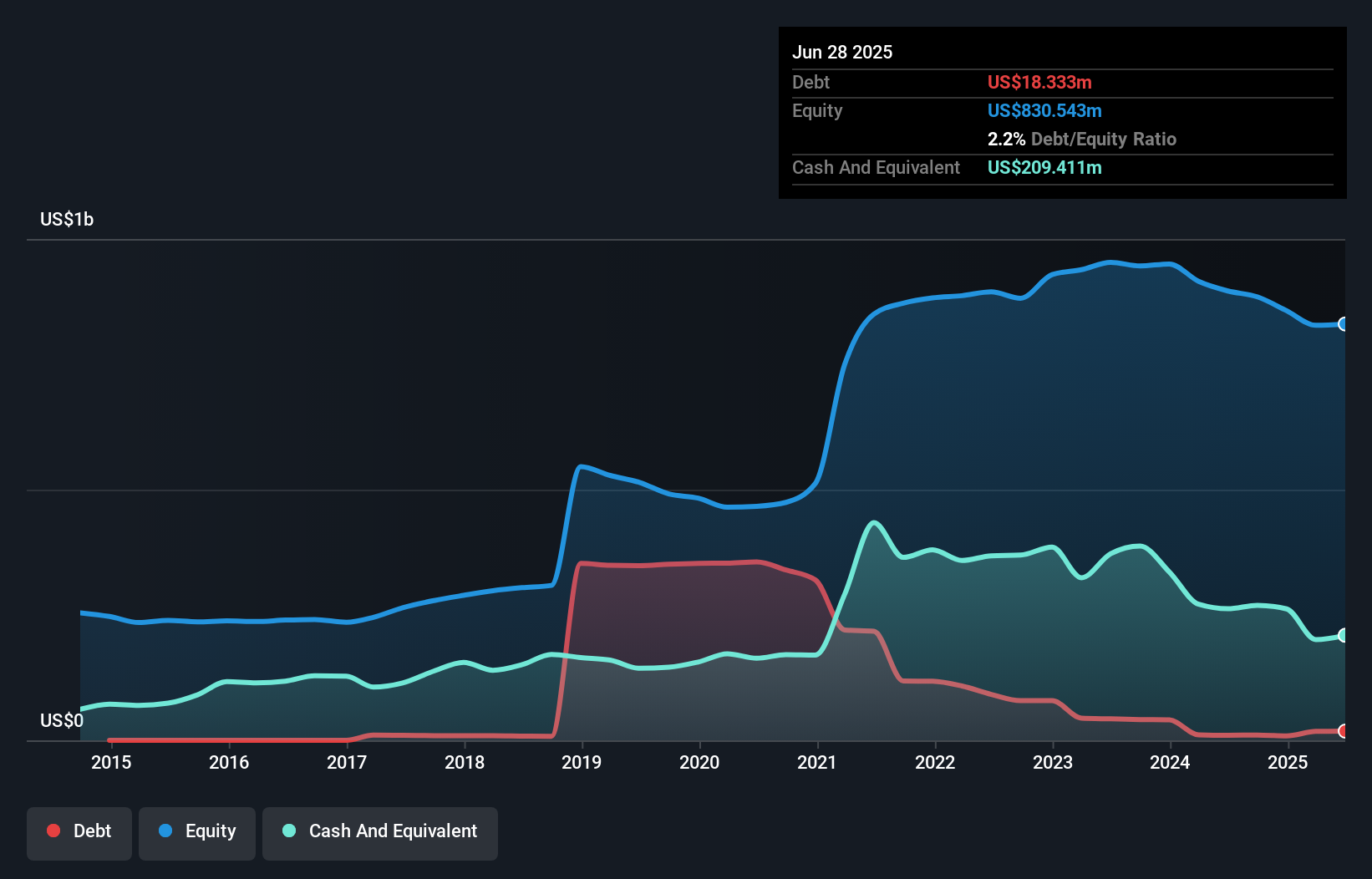Click the teal Cash And Equivalent legend dot
This screenshot has width=1372, height=879.
[289, 831]
